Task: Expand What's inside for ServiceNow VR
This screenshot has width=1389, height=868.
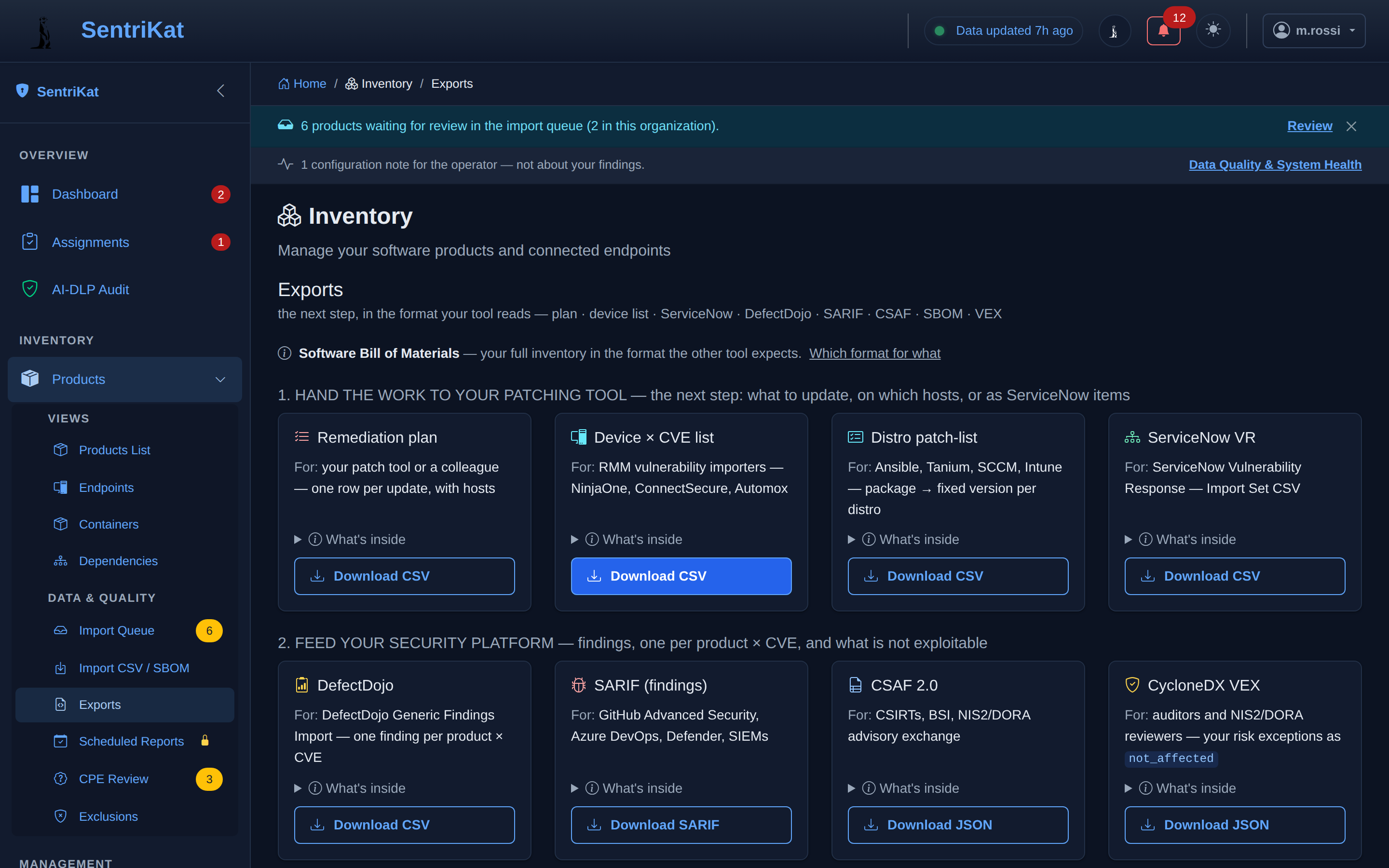Action: point(1181,540)
